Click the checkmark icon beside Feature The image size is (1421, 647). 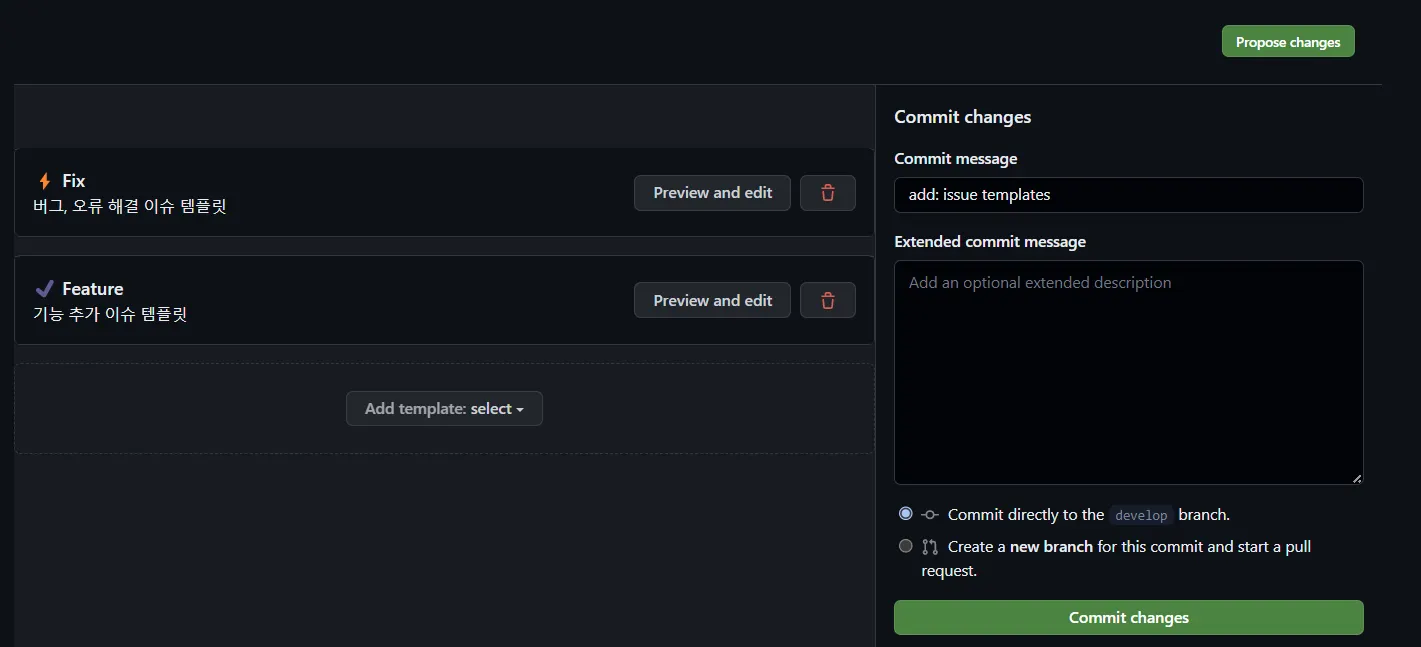tap(44, 289)
